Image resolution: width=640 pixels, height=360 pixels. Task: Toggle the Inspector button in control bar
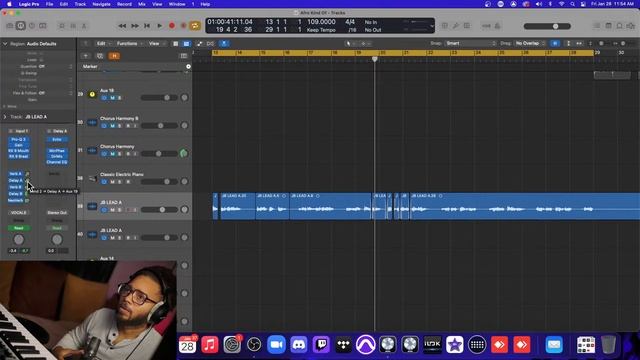[x=21, y=26]
